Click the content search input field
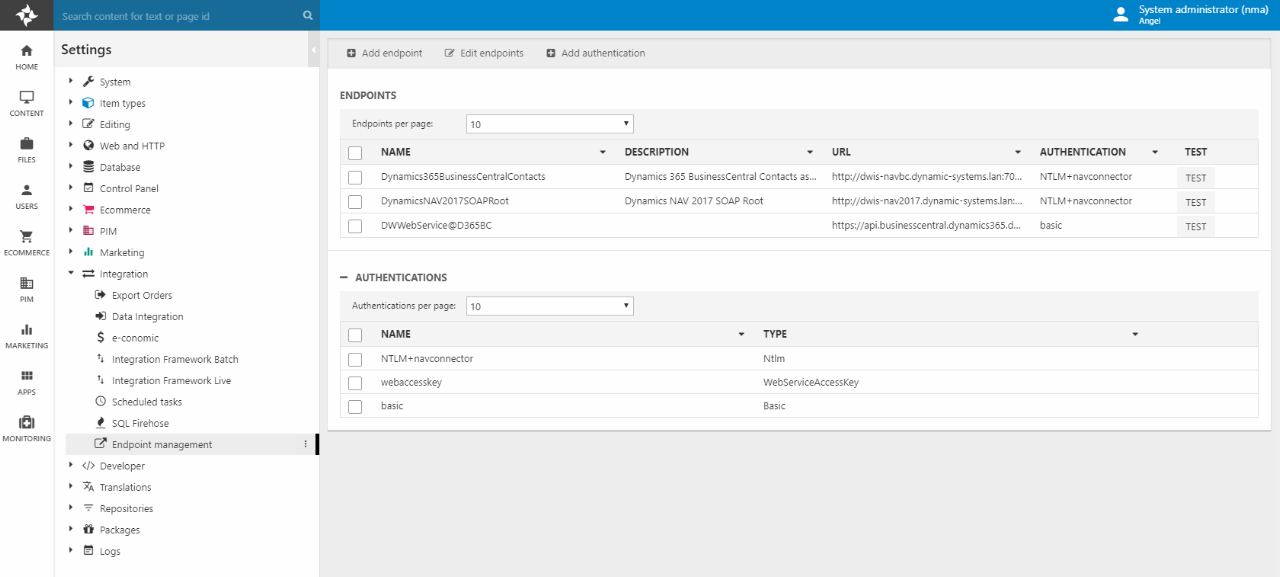The image size is (1280, 577). [180, 16]
